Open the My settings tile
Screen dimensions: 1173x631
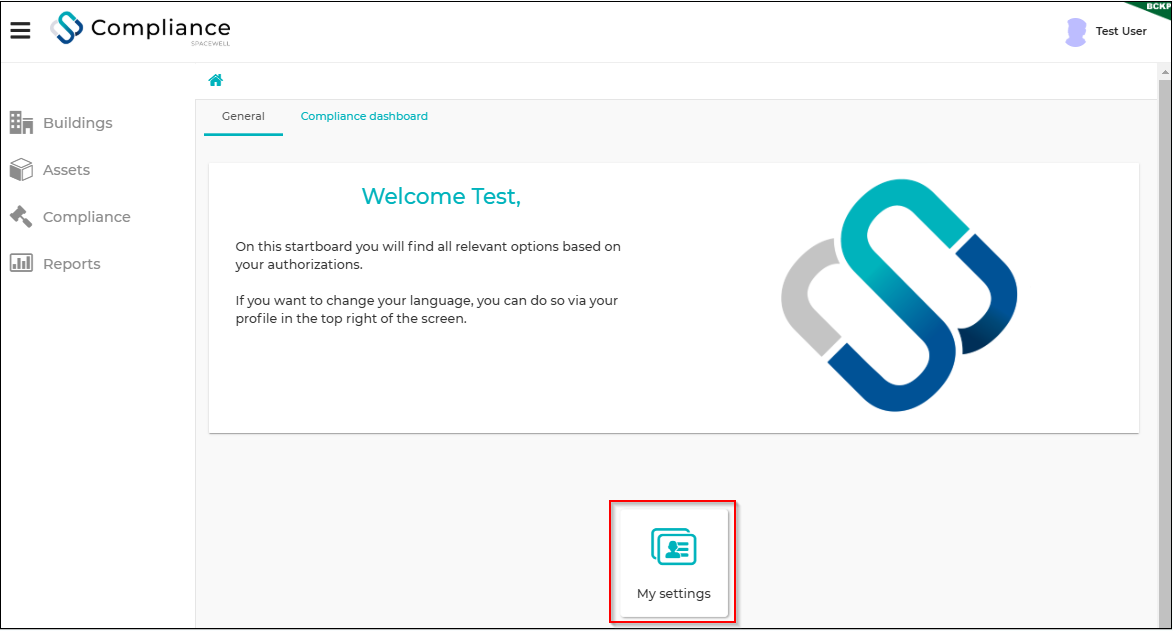(x=674, y=564)
